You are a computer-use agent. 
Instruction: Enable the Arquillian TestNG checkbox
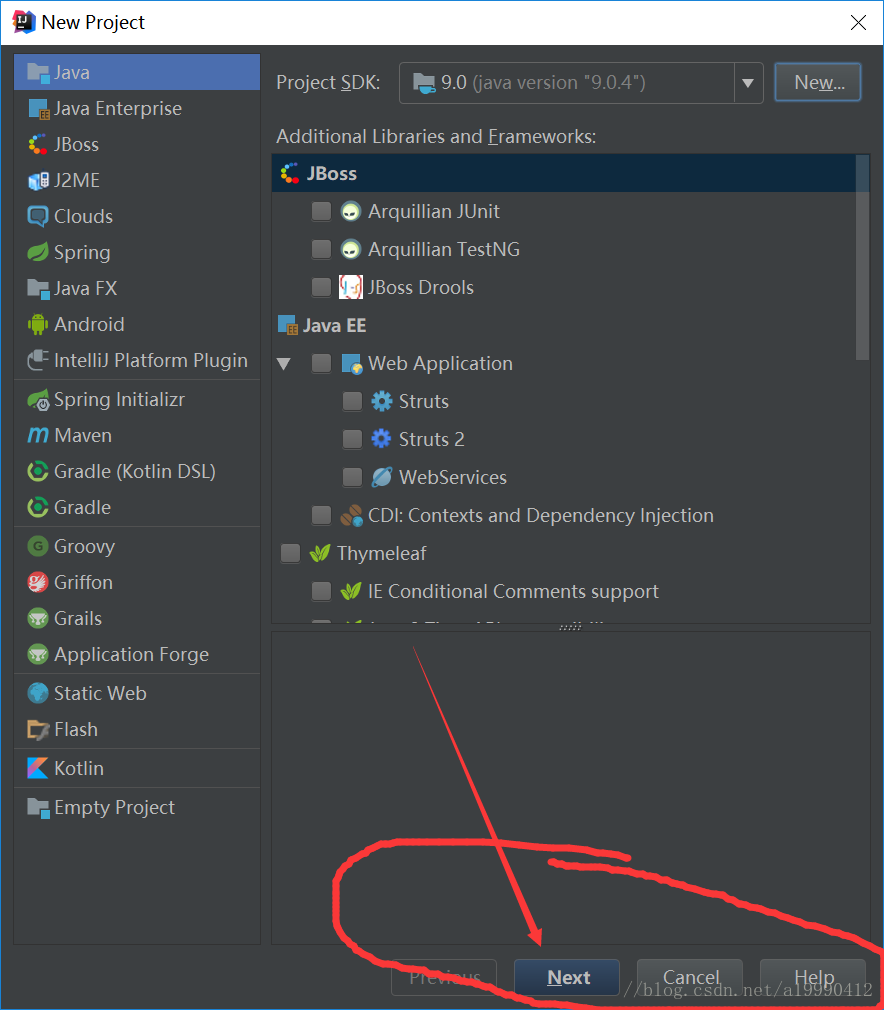pos(321,249)
